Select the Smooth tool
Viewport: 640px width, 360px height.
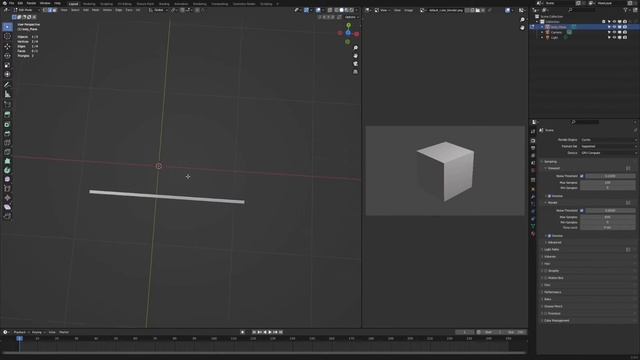pos(7,180)
